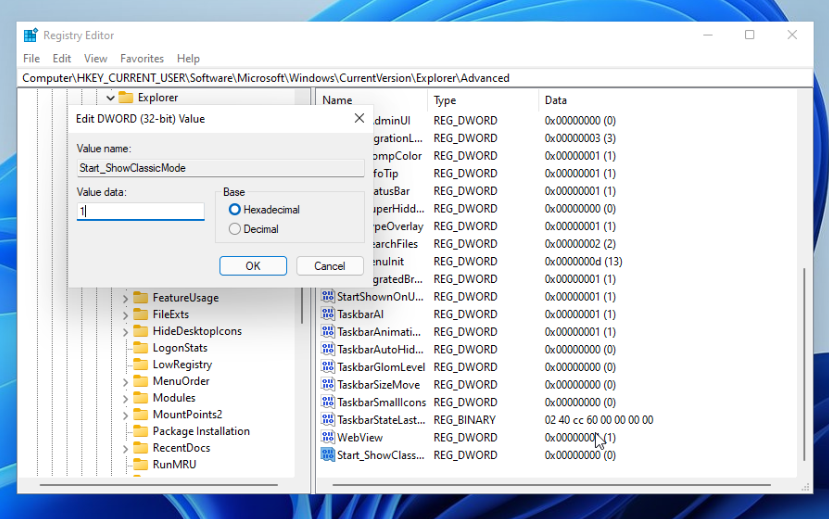Close the Edit DWORD dialog with X
This screenshot has height=519, width=829.
click(359, 118)
